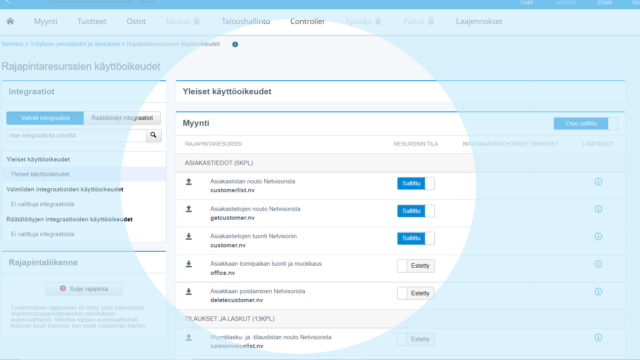The image size is (640, 360).
Task: Click the Hae integraatiota nimellä search field
Action: (76, 136)
